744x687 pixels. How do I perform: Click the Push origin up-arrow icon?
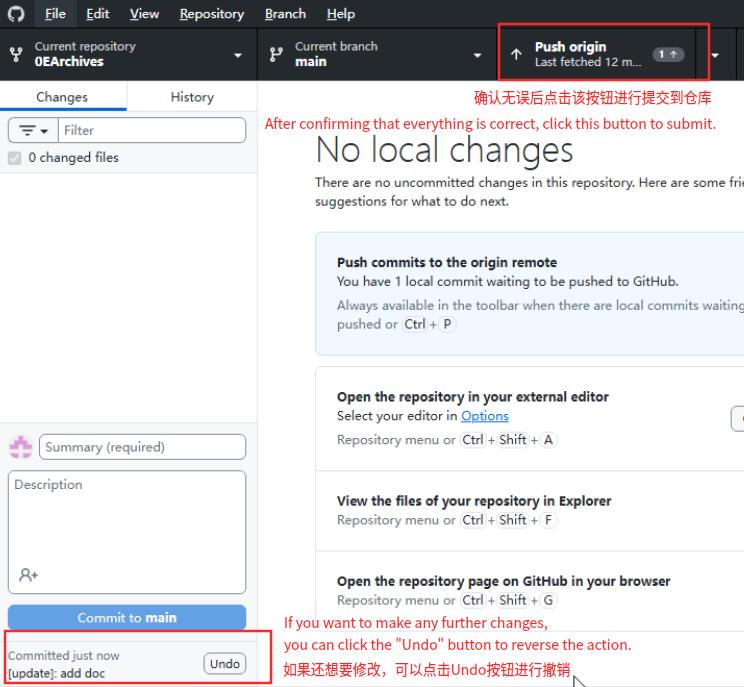(516, 55)
